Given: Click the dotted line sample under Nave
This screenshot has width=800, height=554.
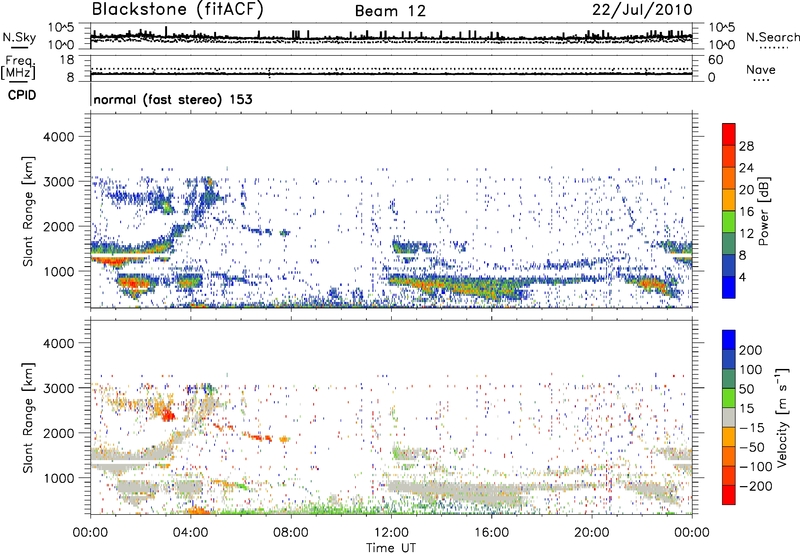Looking at the screenshot, I should click(x=761, y=80).
